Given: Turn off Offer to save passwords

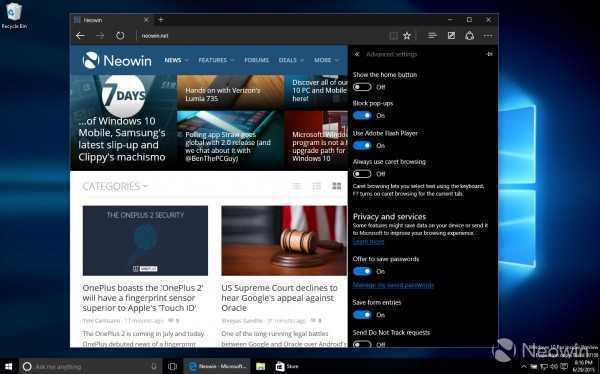Looking at the screenshot, I should point(362,271).
